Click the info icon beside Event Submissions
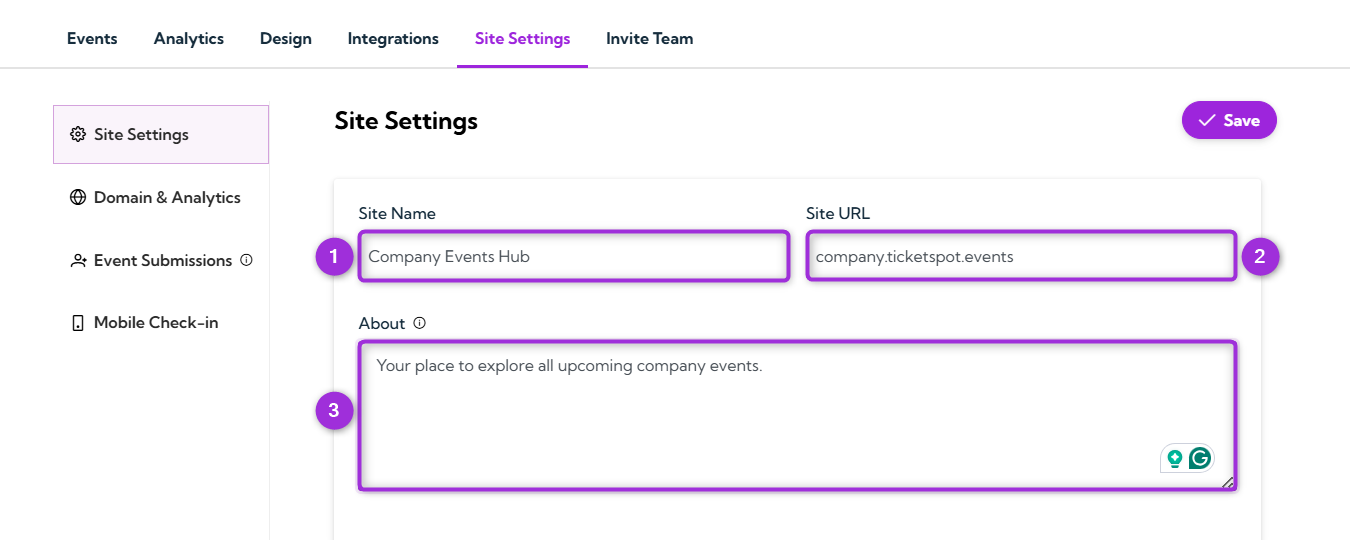Viewport: 1350px width, 540px height. tap(247, 260)
